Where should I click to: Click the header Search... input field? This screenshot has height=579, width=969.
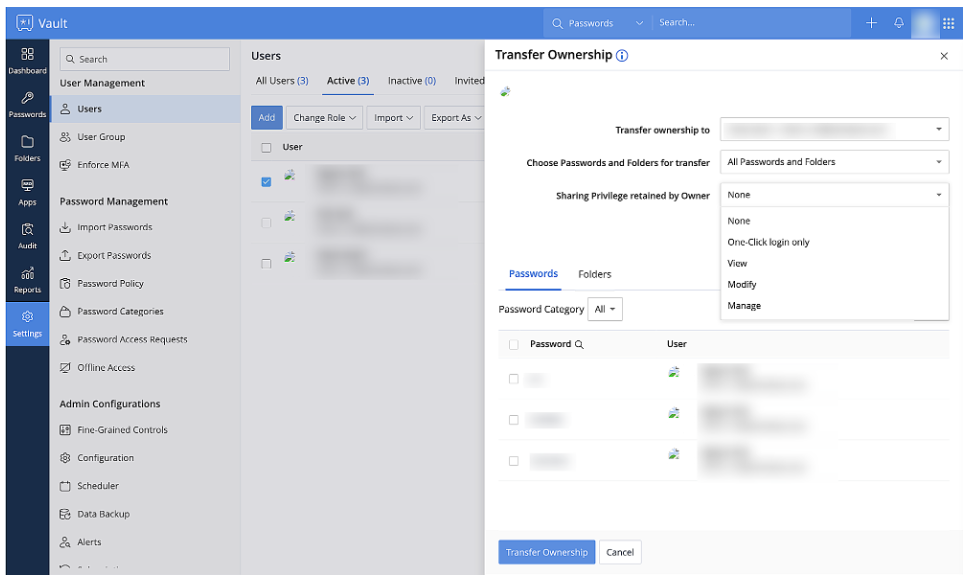751,23
